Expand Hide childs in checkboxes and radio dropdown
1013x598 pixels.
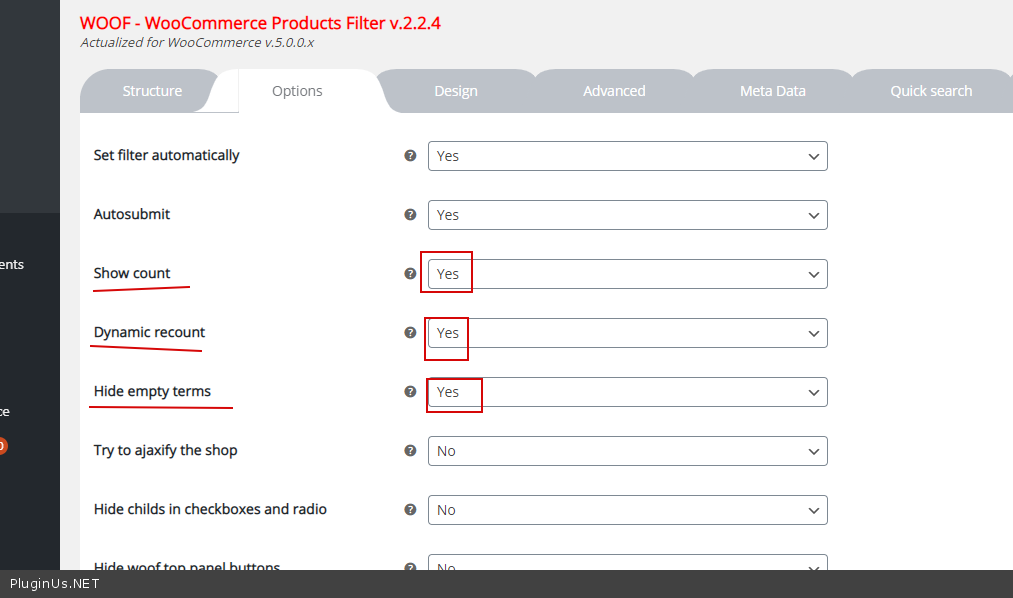pos(627,510)
